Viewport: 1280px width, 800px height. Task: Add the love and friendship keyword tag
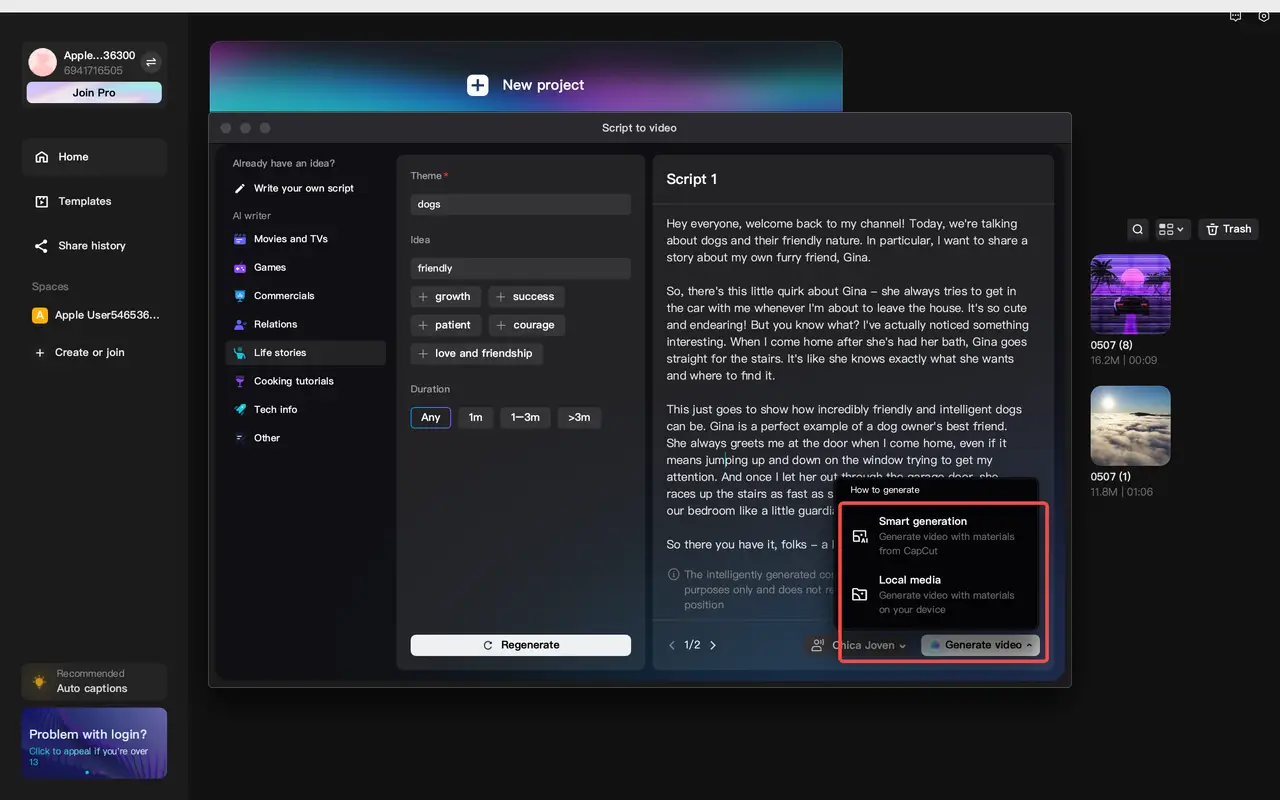pyautogui.click(x=476, y=353)
